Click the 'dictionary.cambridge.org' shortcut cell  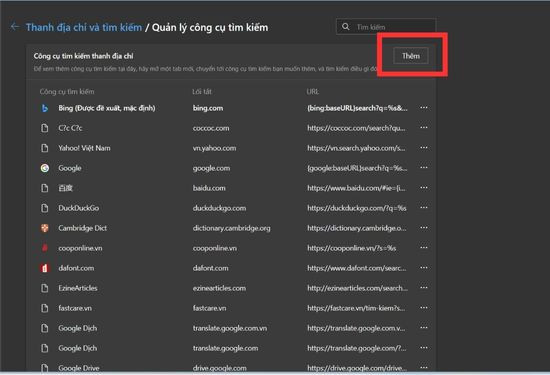point(232,228)
